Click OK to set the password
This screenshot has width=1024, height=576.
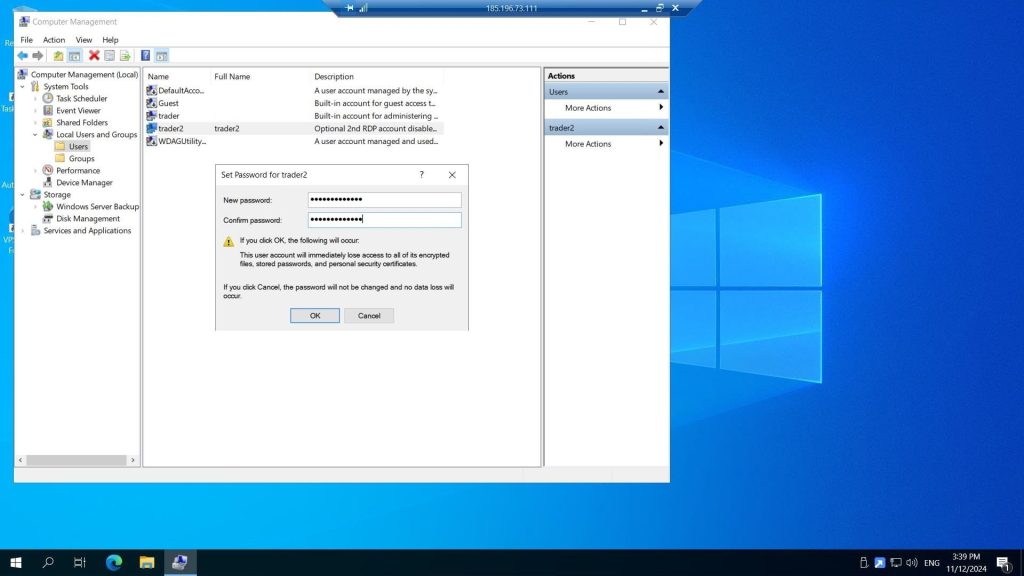point(315,315)
